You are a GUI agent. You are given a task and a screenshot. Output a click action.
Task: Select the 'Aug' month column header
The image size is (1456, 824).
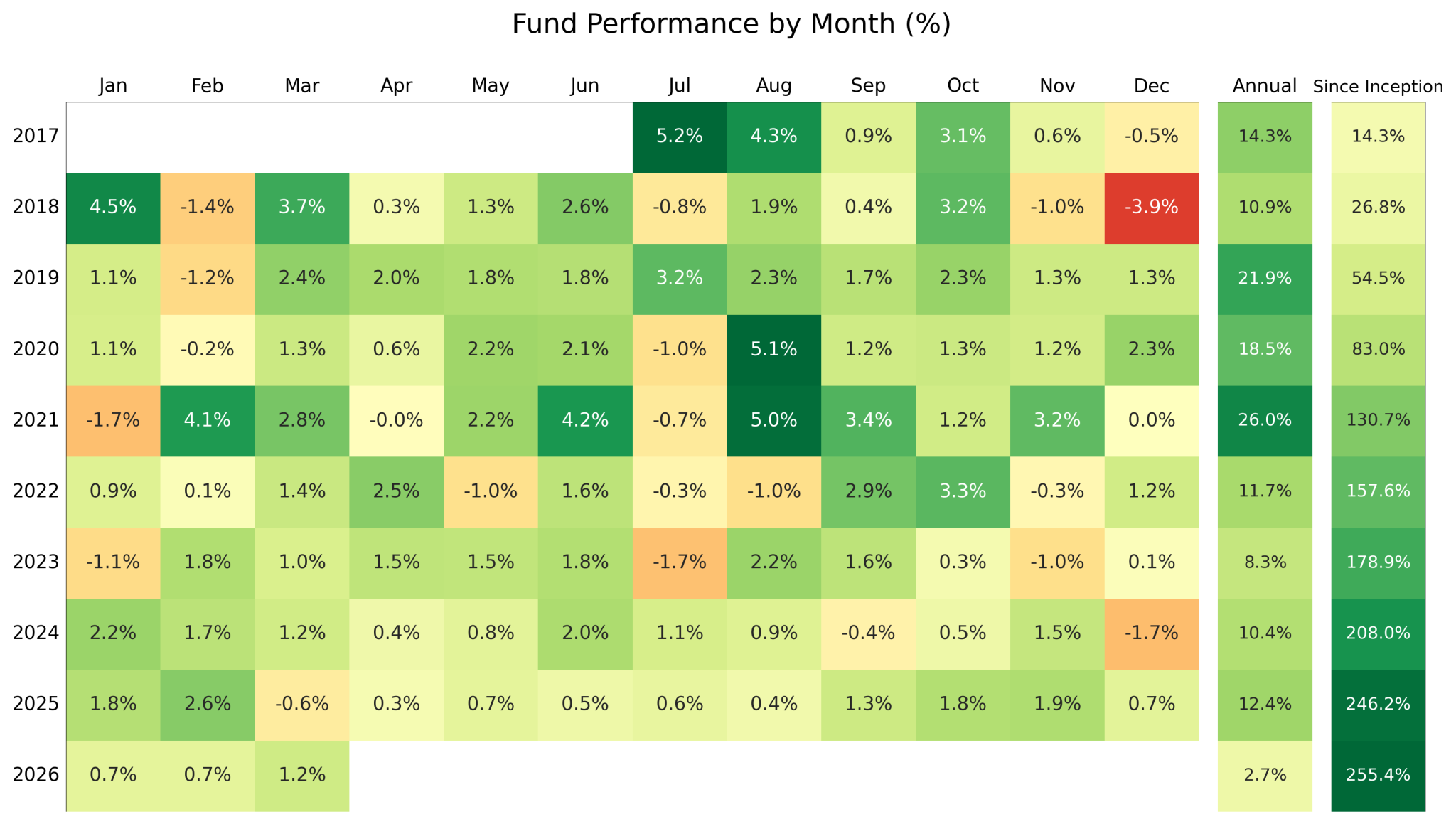pos(773,86)
